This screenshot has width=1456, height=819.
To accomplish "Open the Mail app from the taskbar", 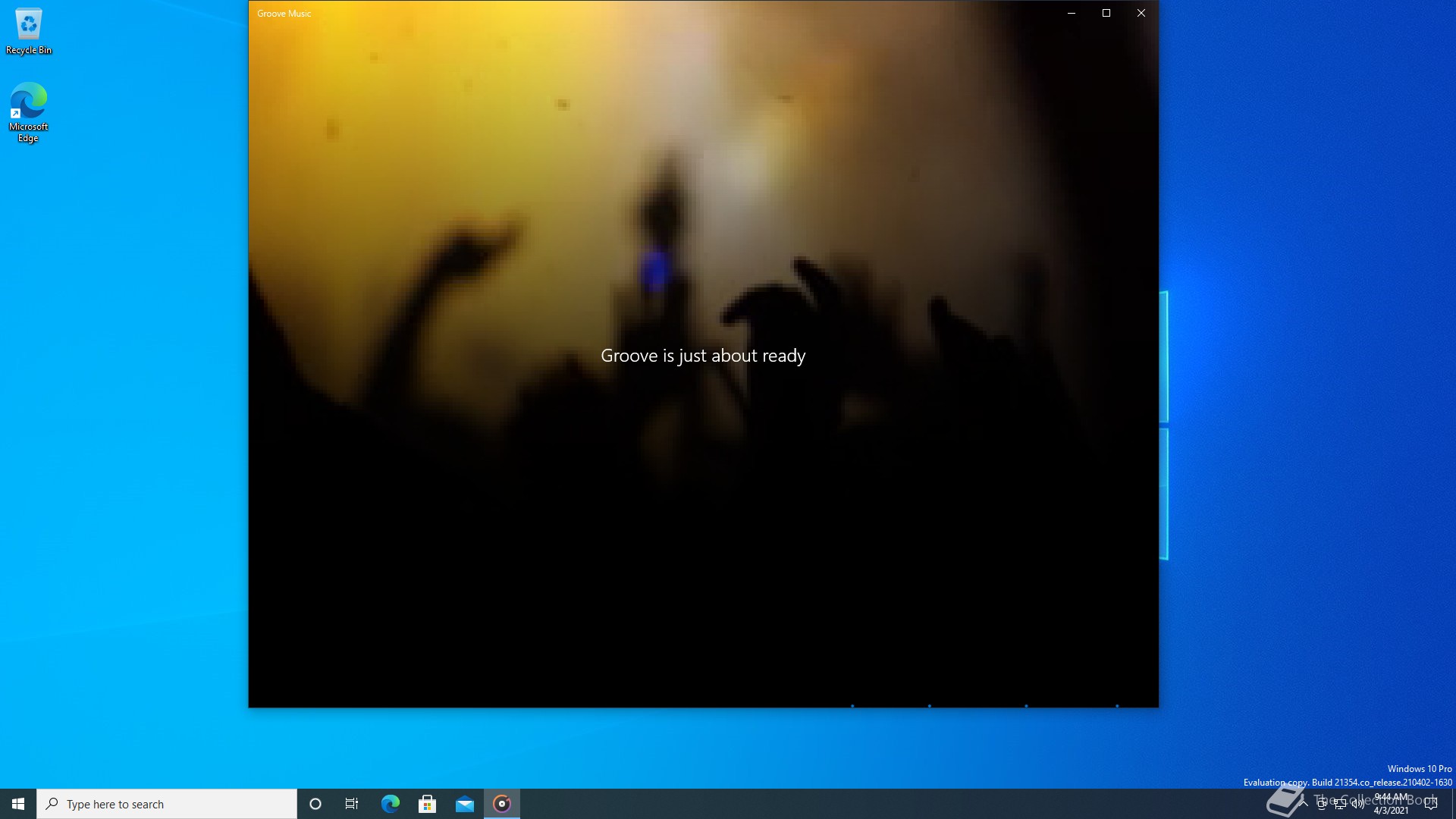I will [x=464, y=804].
